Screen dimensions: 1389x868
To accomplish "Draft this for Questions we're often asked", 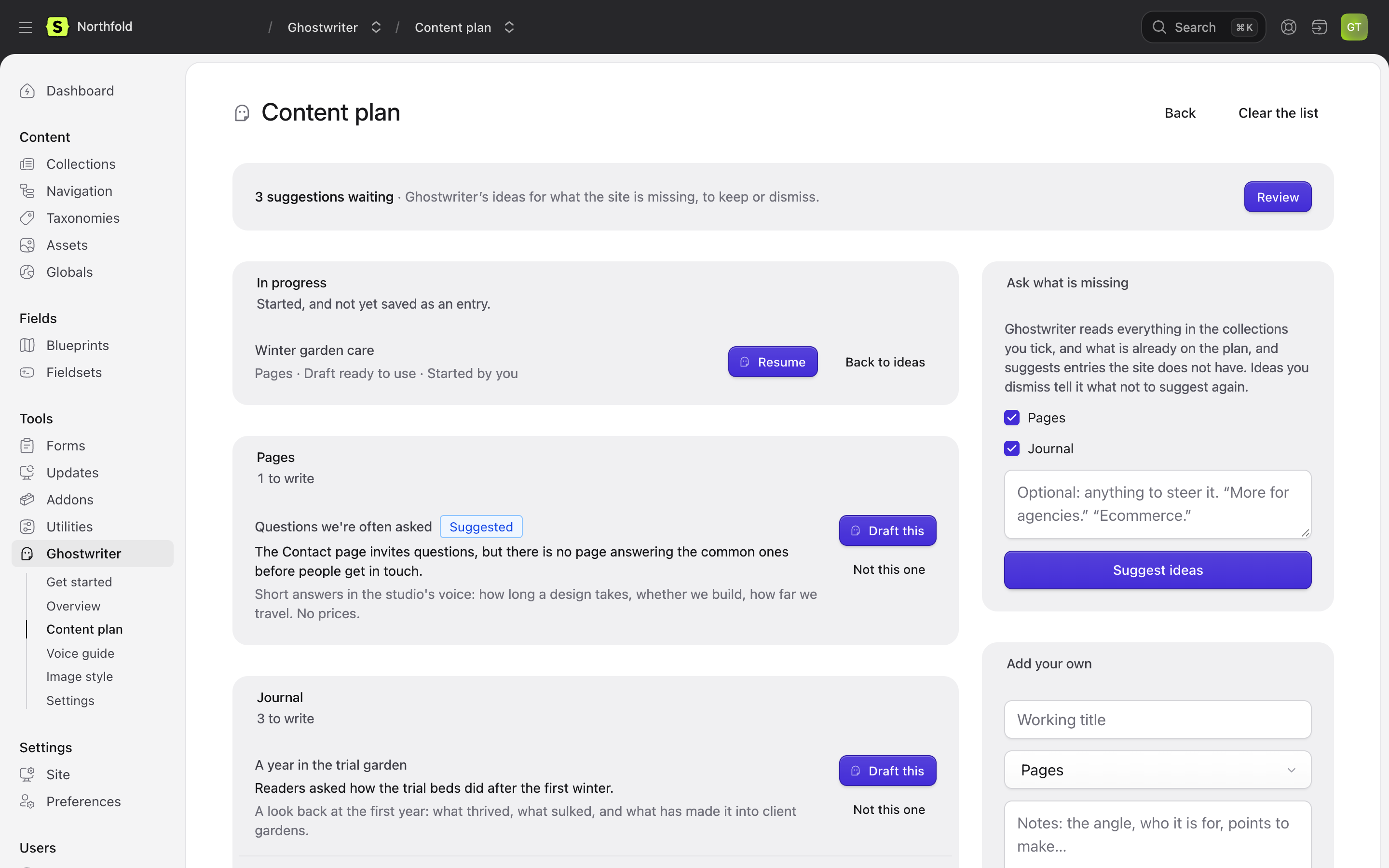I will click(888, 530).
